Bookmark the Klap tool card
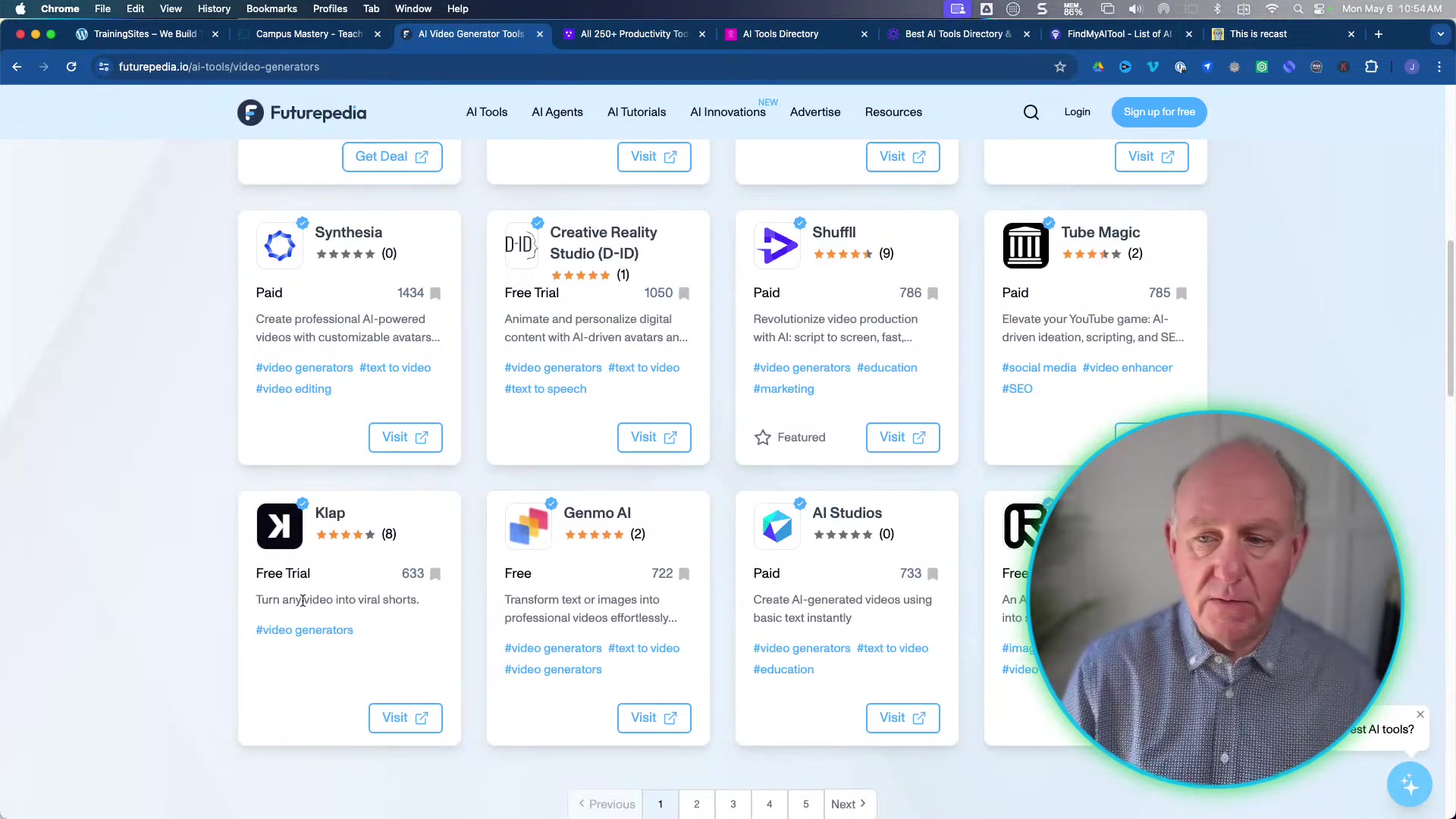1456x819 pixels. point(435,574)
